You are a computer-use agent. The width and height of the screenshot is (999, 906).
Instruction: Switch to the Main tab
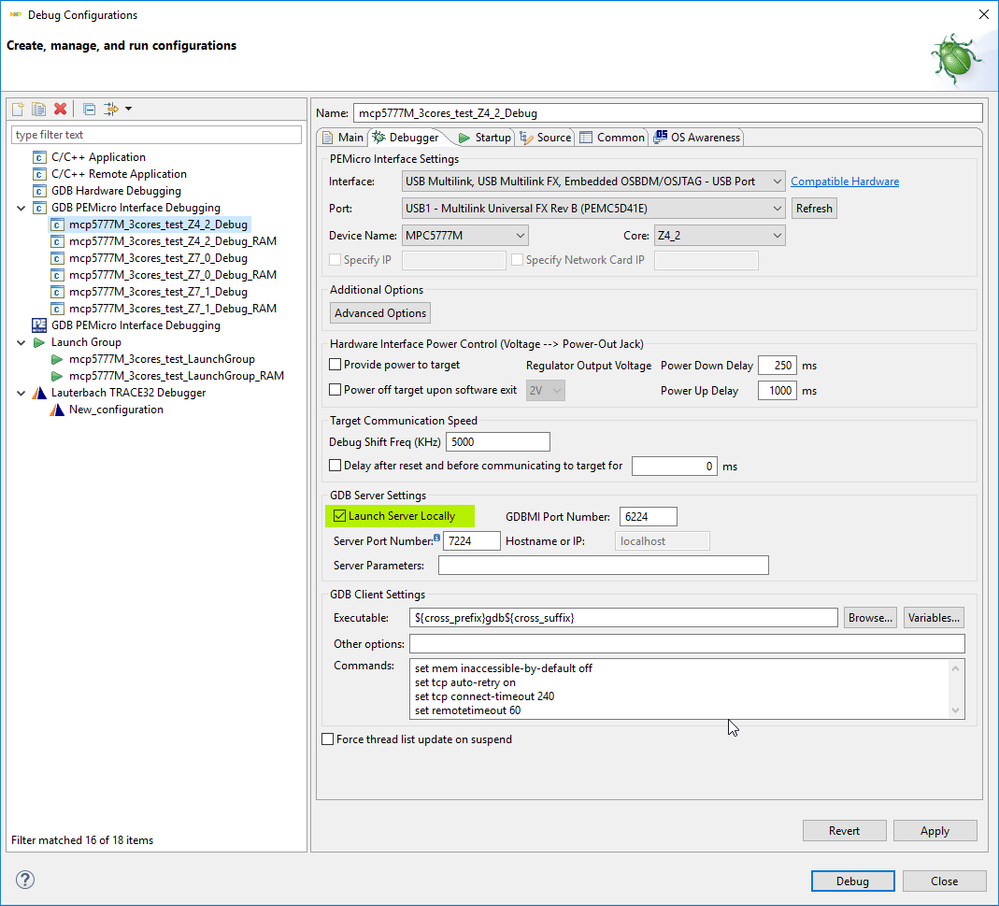click(x=343, y=138)
